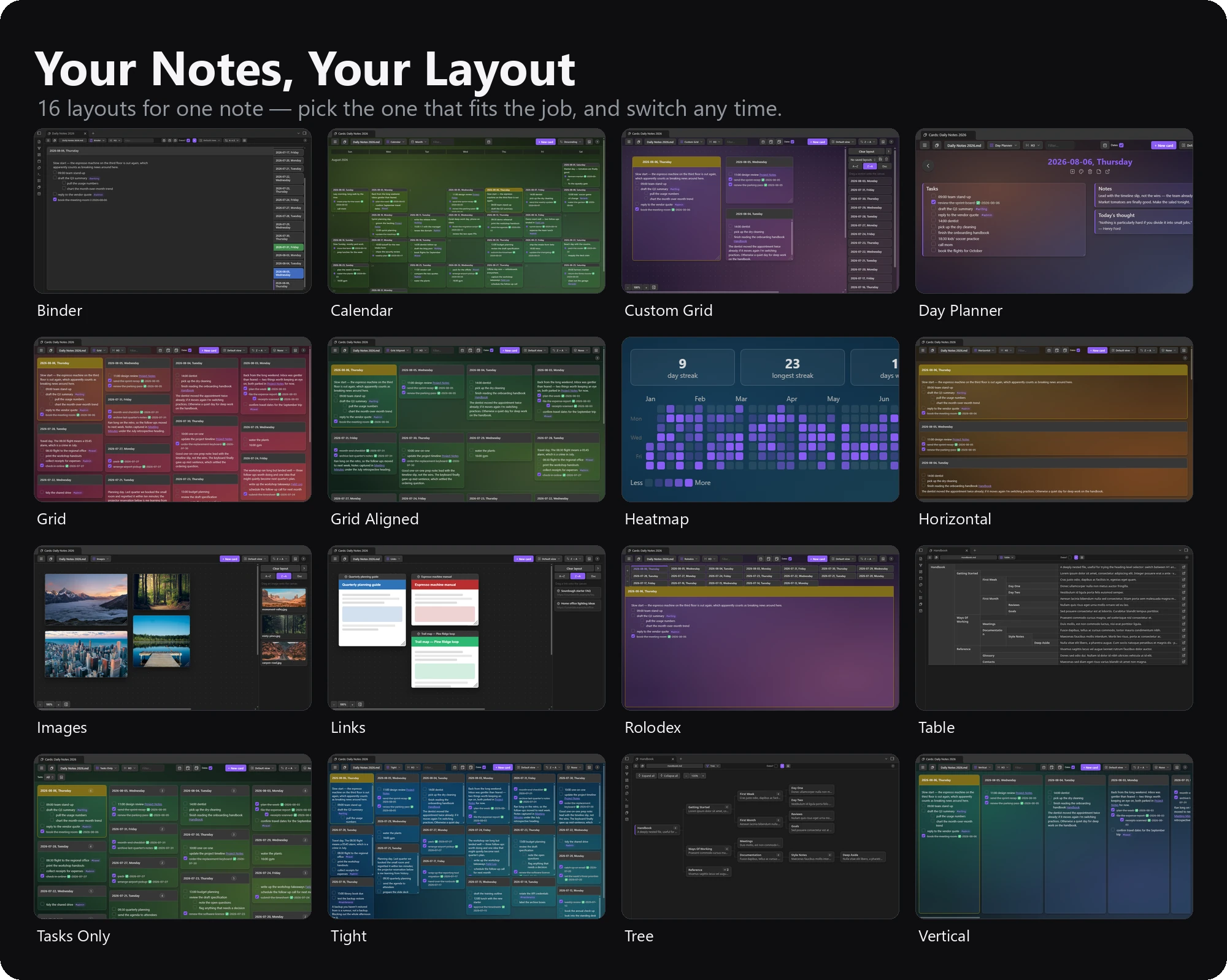Click zoom minus button in Tree preview toolbar
The width and height of the screenshot is (1227, 980).
tap(686, 776)
